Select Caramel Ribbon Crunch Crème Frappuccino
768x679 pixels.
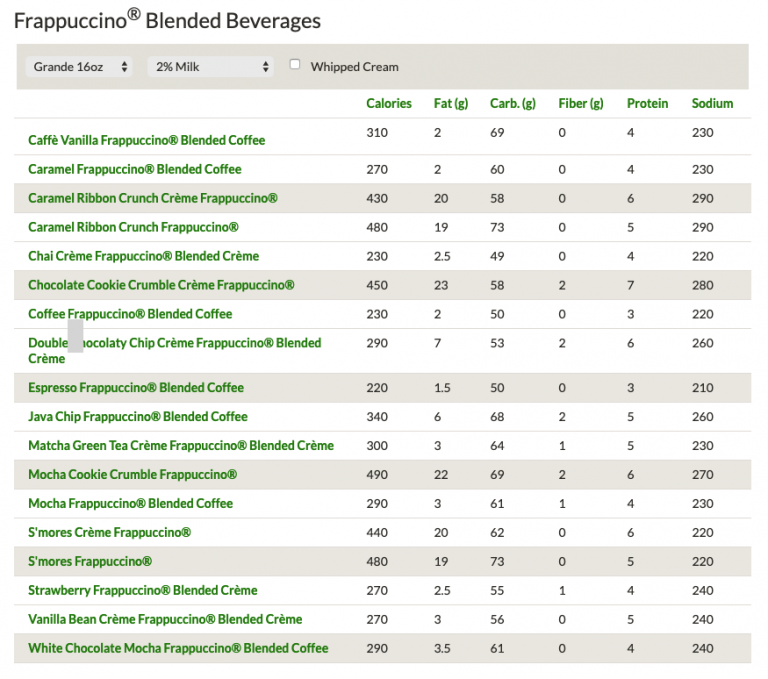(x=152, y=198)
